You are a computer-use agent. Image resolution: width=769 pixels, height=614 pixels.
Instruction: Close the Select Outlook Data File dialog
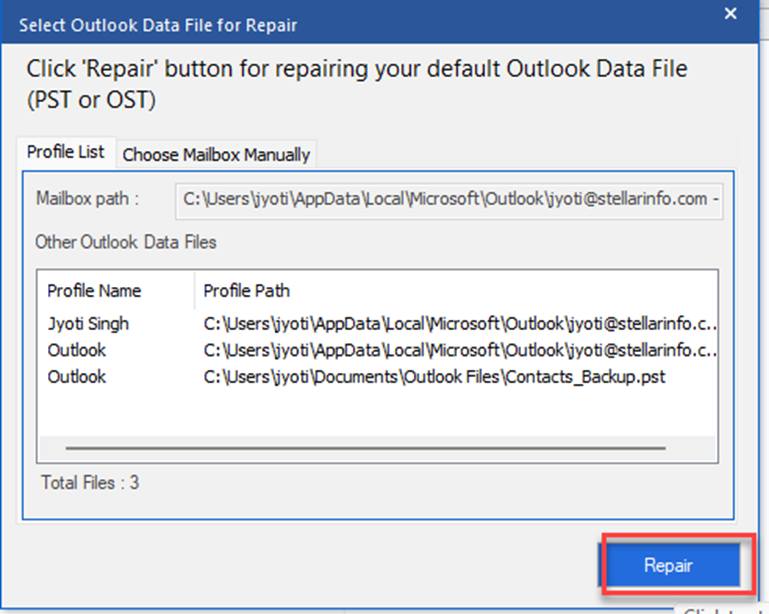click(731, 15)
